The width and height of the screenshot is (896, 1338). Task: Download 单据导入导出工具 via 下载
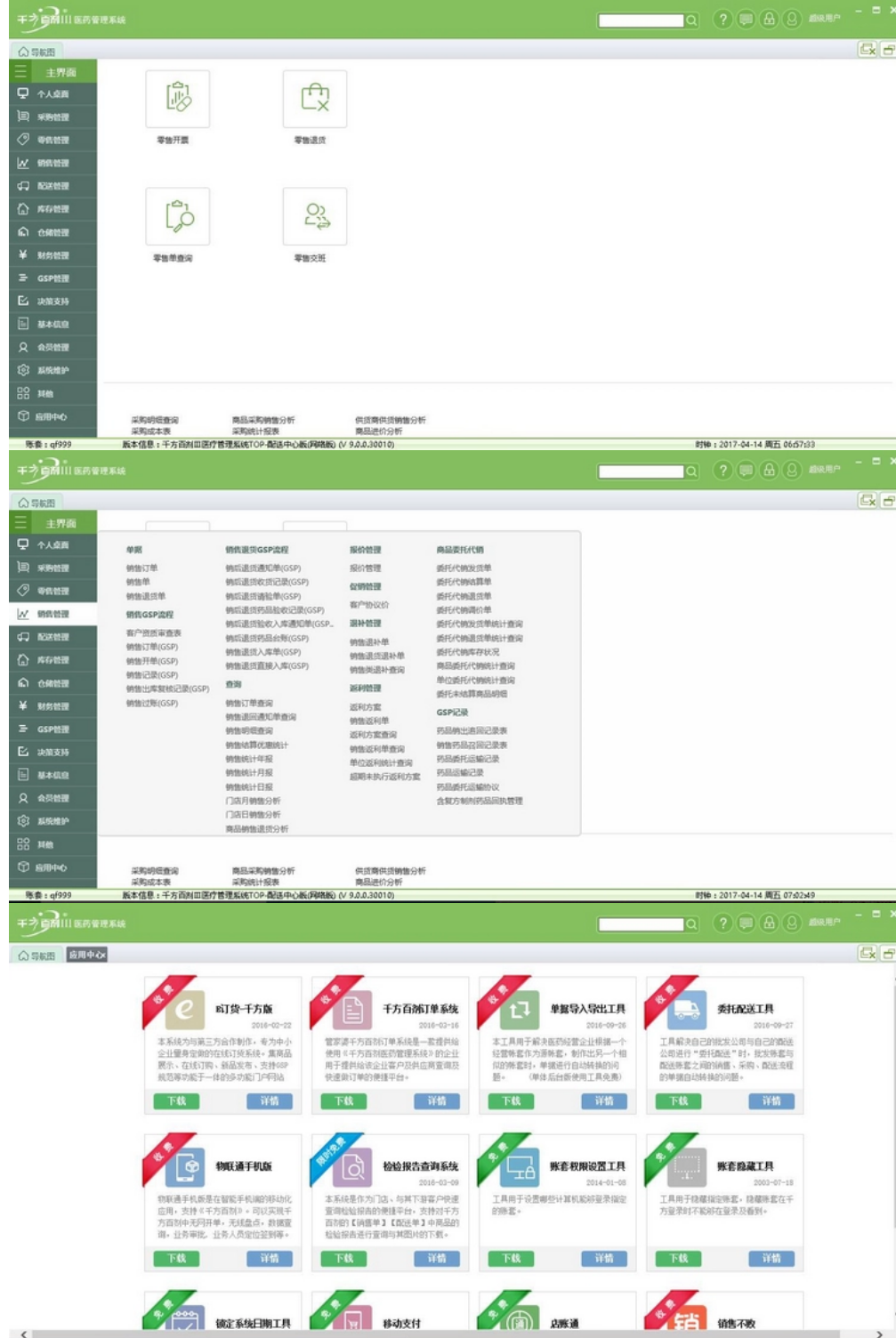coord(512,1101)
